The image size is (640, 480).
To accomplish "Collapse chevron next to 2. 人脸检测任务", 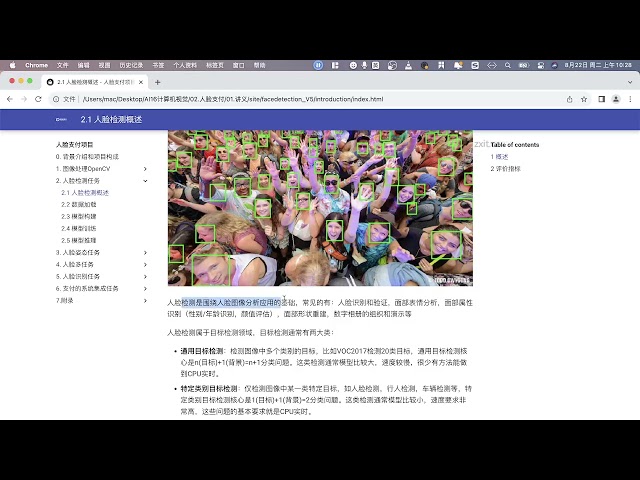I will pyautogui.click(x=145, y=181).
